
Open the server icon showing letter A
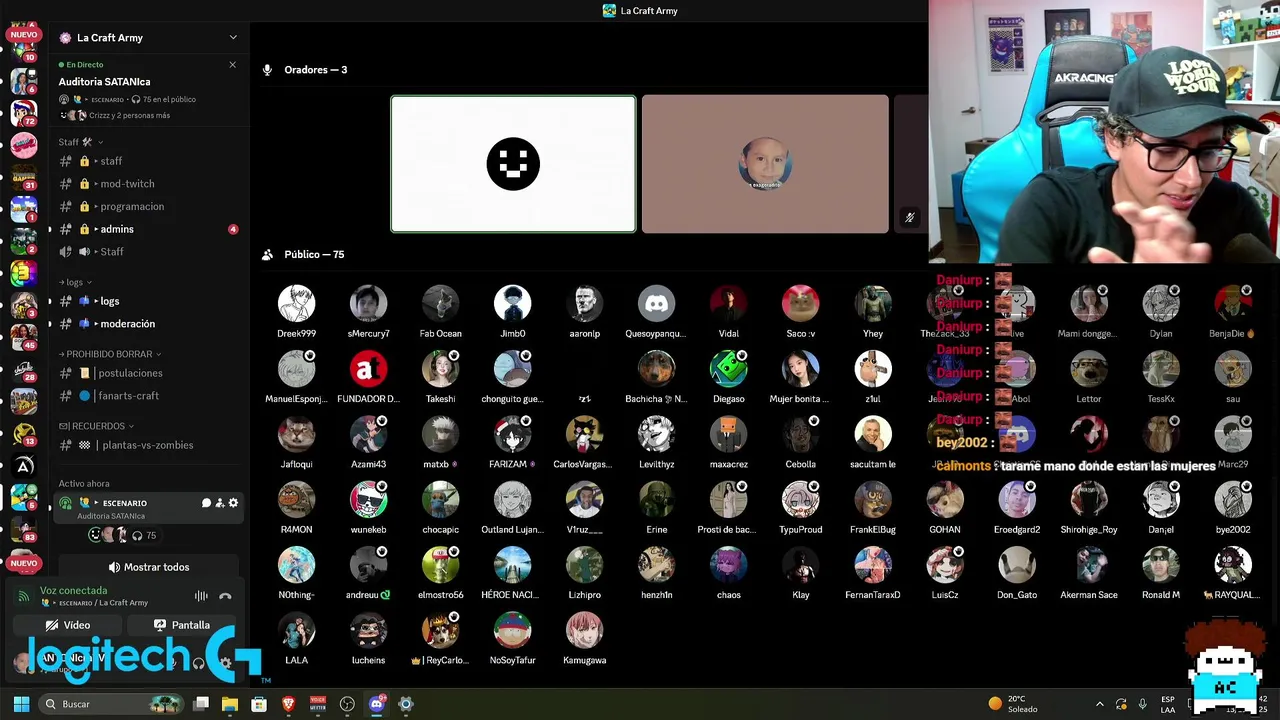pos(24,465)
